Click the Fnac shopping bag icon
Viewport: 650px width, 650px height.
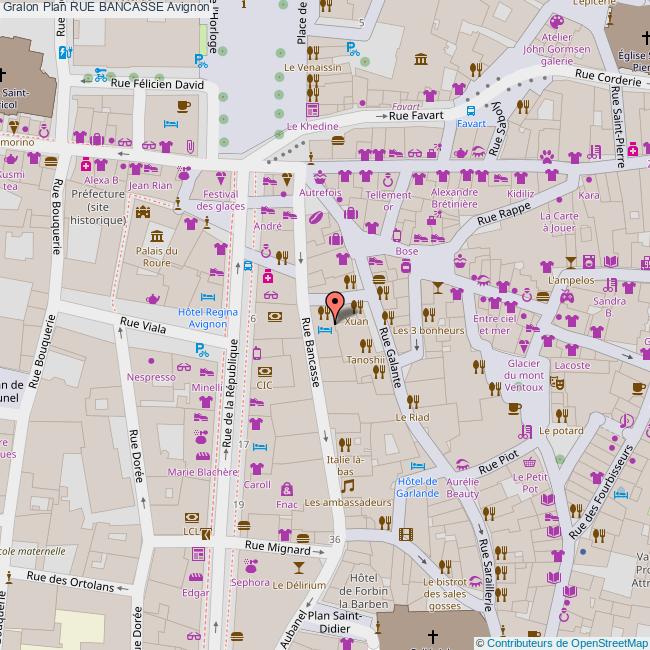[x=287, y=489]
